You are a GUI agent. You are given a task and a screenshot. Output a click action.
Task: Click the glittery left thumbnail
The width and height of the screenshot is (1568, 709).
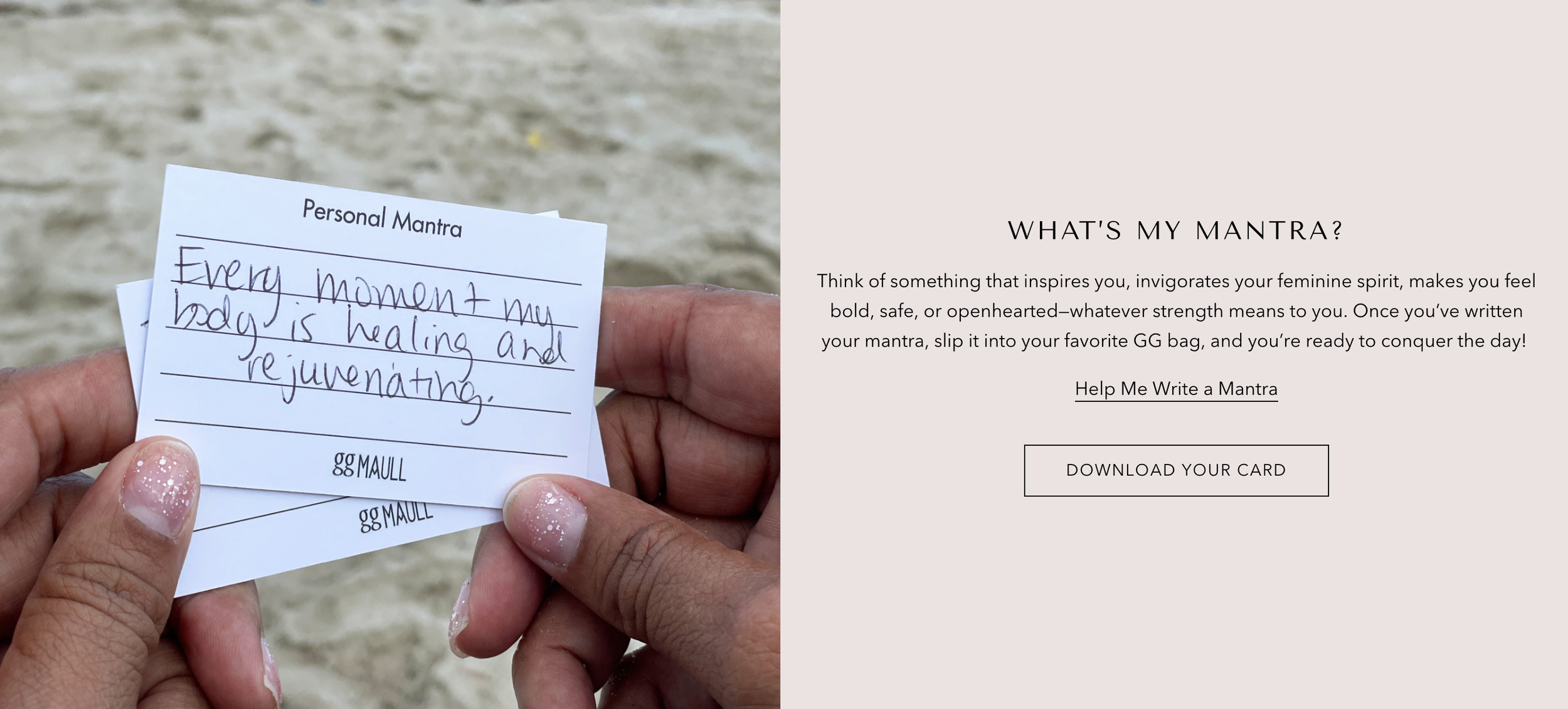coord(160,487)
